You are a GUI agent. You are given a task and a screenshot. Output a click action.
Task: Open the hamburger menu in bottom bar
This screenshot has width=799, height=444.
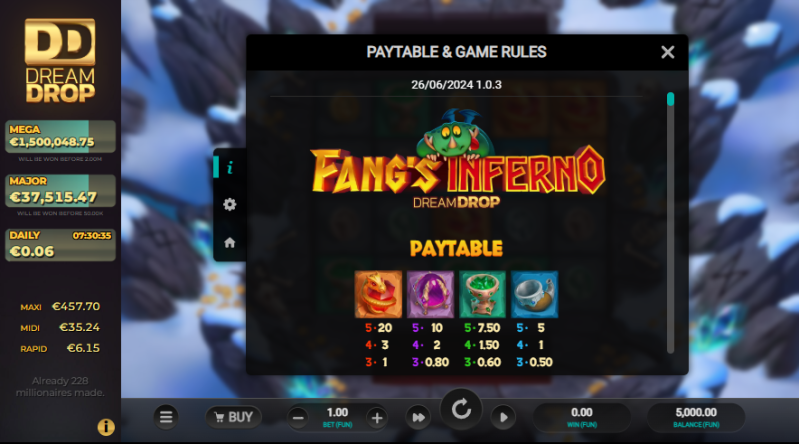pyautogui.click(x=166, y=417)
